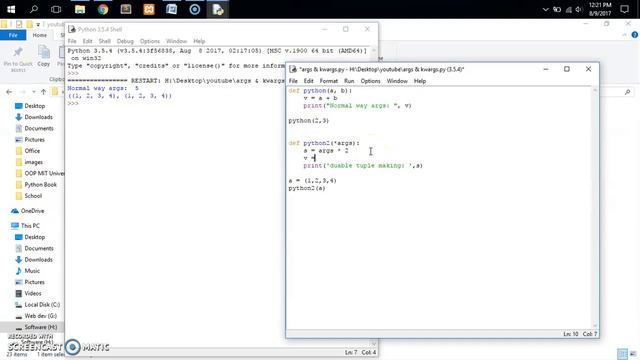640x360 pixels.
Task: Open Word from the taskbar
Action: [x=172, y=9]
